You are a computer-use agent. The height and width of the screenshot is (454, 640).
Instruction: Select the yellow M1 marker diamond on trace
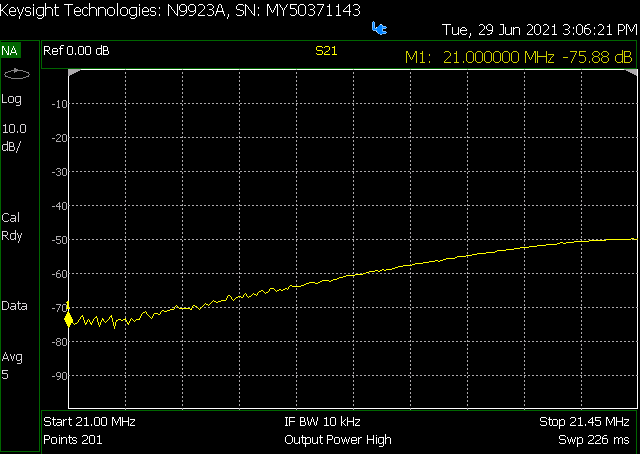(69, 319)
